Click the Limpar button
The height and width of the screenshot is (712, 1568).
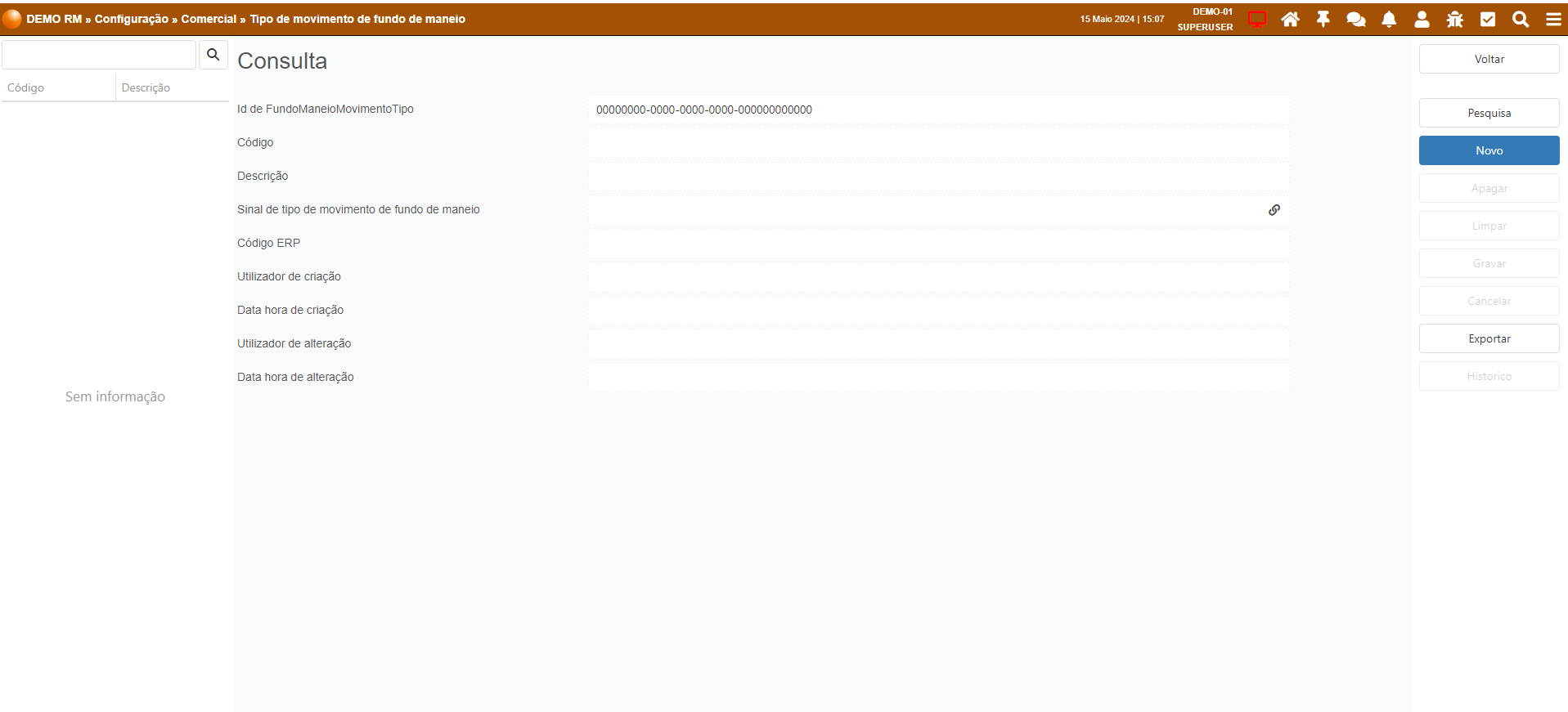(1489, 226)
